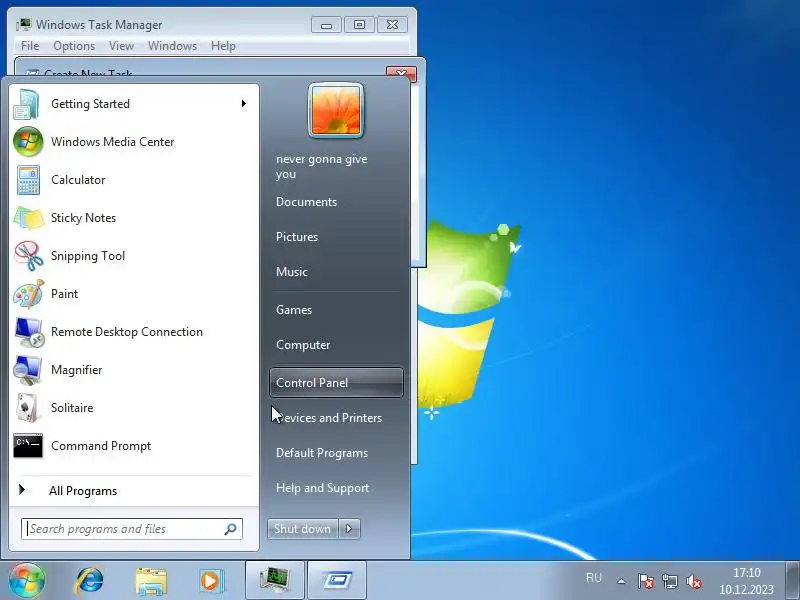Open Control Panel
The width and height of the screenshot is (800, 600).
336,383
